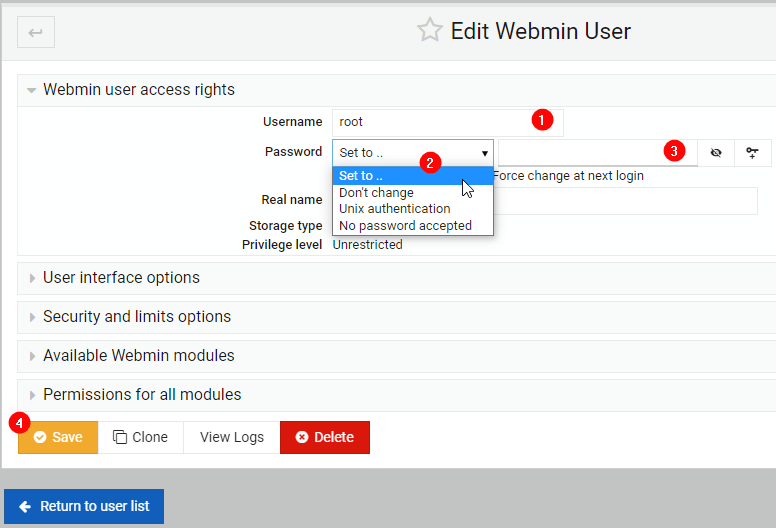Click the generate password key icon
This screenshot has height=528, width=776.
coord(752,153)
